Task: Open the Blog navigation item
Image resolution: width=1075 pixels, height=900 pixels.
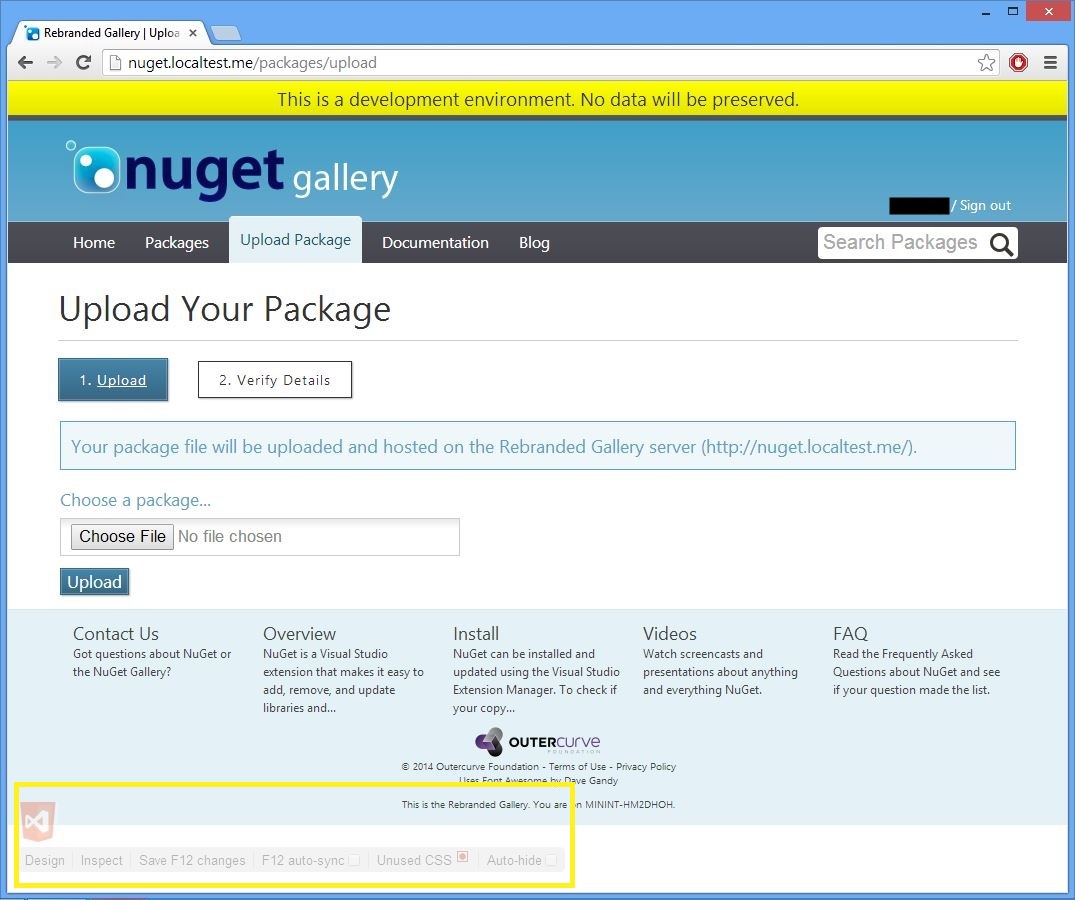Action: (534, 243)
